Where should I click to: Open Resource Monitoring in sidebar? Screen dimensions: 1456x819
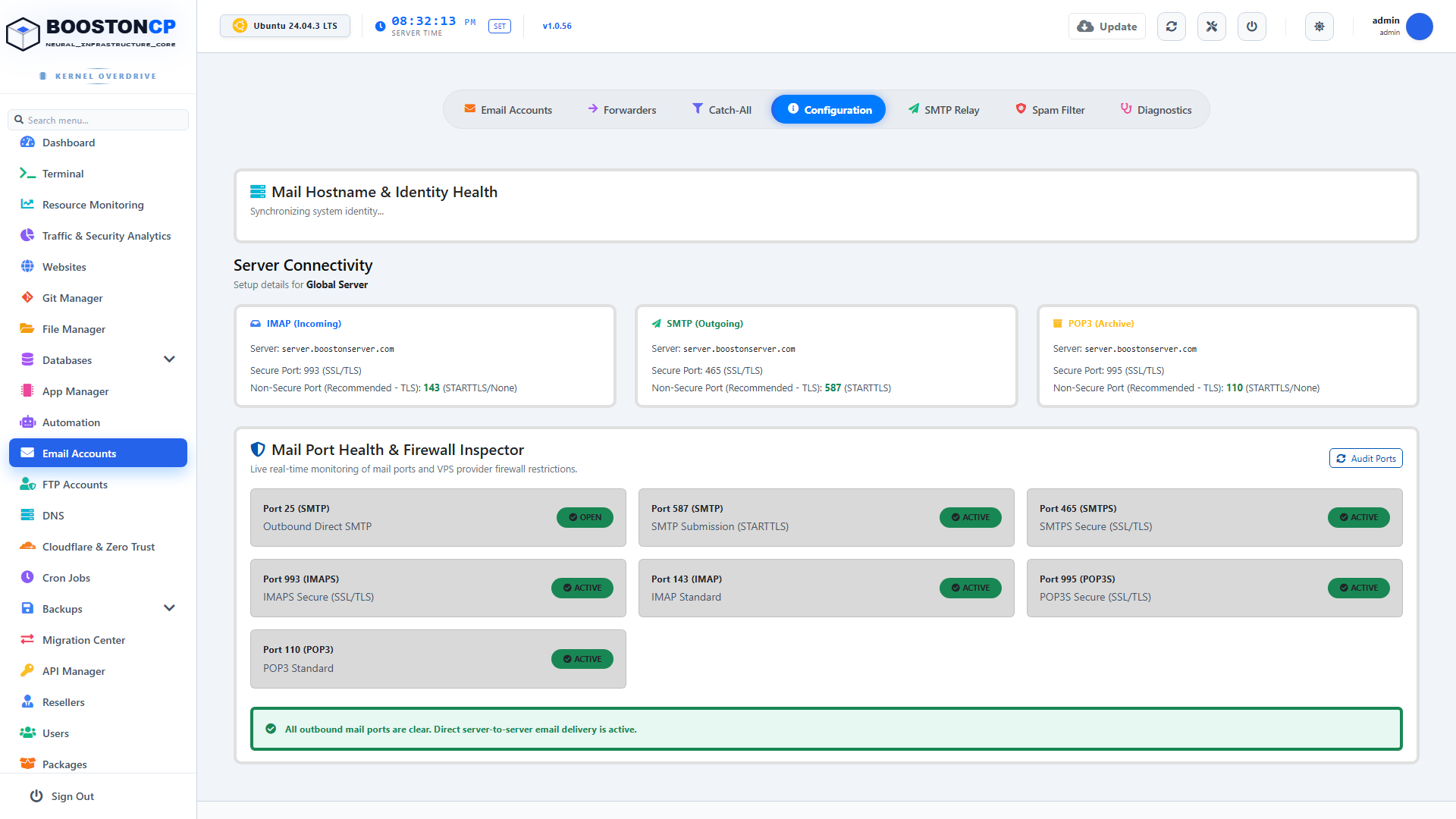(x=98, y=205)
